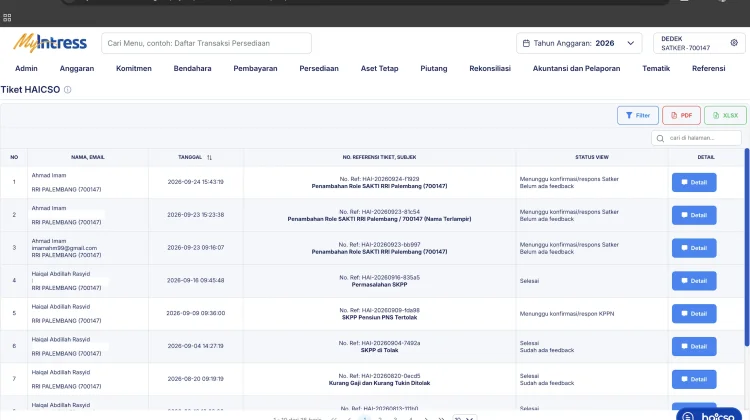Select date cell 2026-09-23 15:23:38
The image size is (750, 420).
[195, 215]
